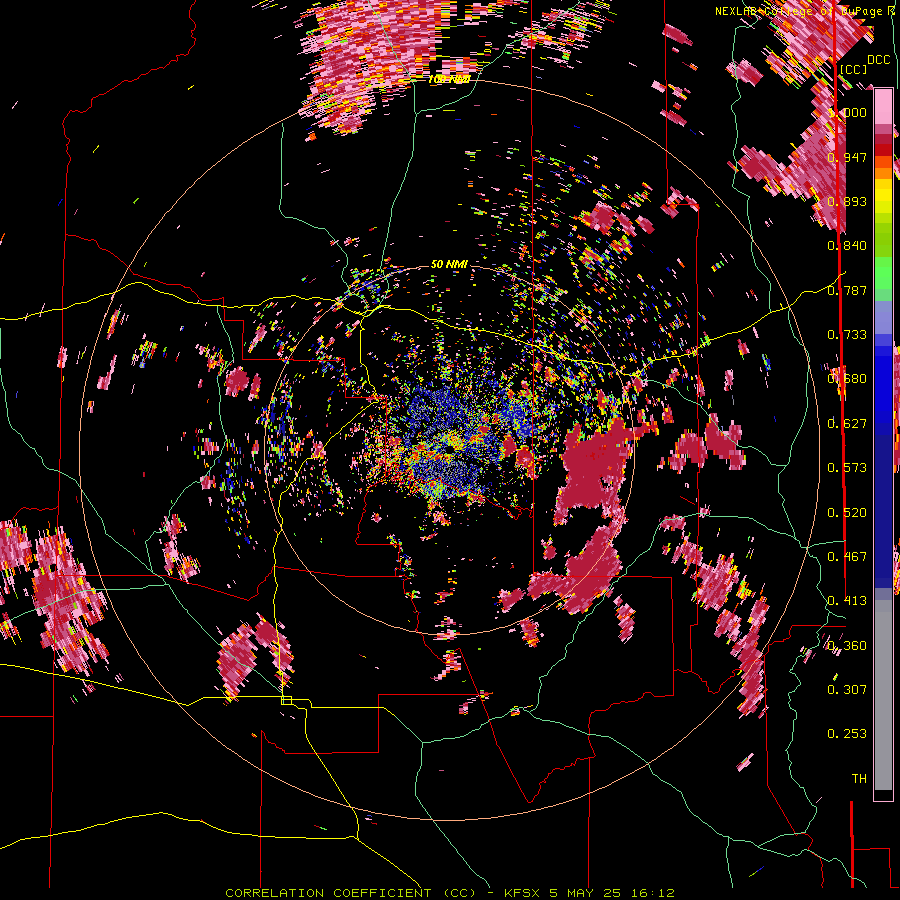Click the bright green segment of the color bar
The image size is (900, 900).
point(883,273)
